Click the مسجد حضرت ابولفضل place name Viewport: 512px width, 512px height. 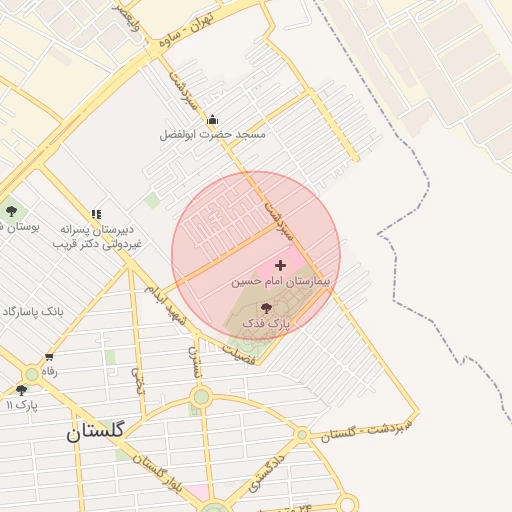coord(212,135)
